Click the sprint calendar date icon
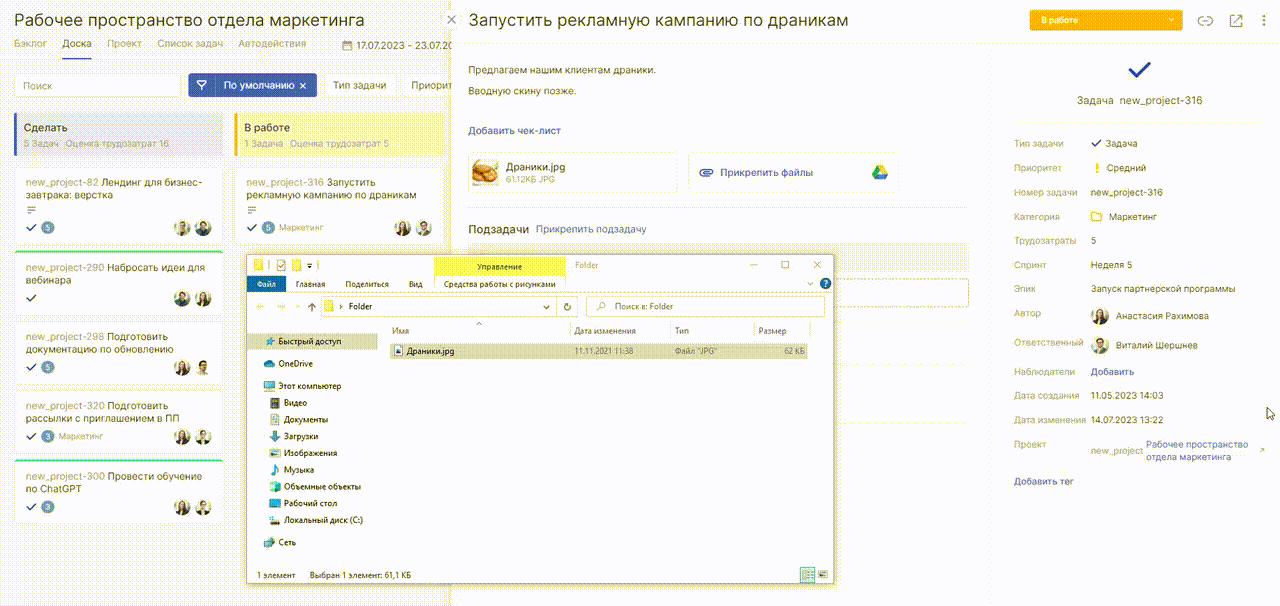 tap(347, 45)
